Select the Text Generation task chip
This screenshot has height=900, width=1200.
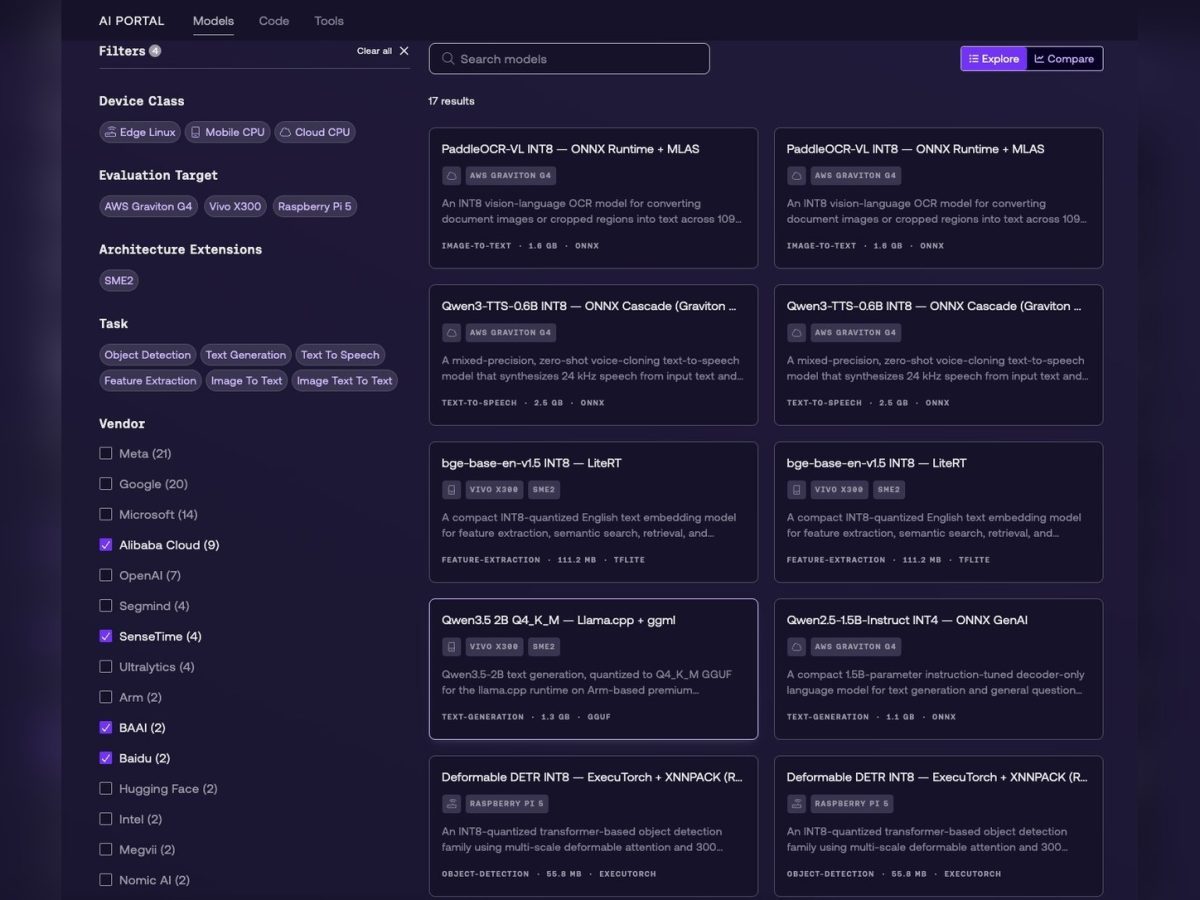tap(245, 355)
